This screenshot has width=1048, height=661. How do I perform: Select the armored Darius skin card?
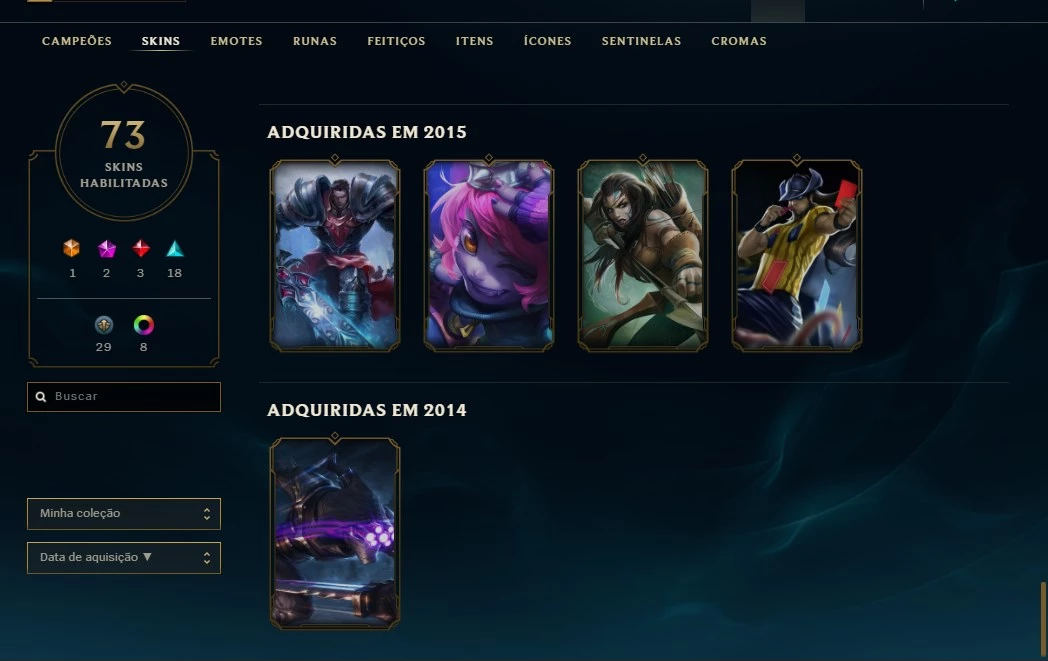point(335,255)
